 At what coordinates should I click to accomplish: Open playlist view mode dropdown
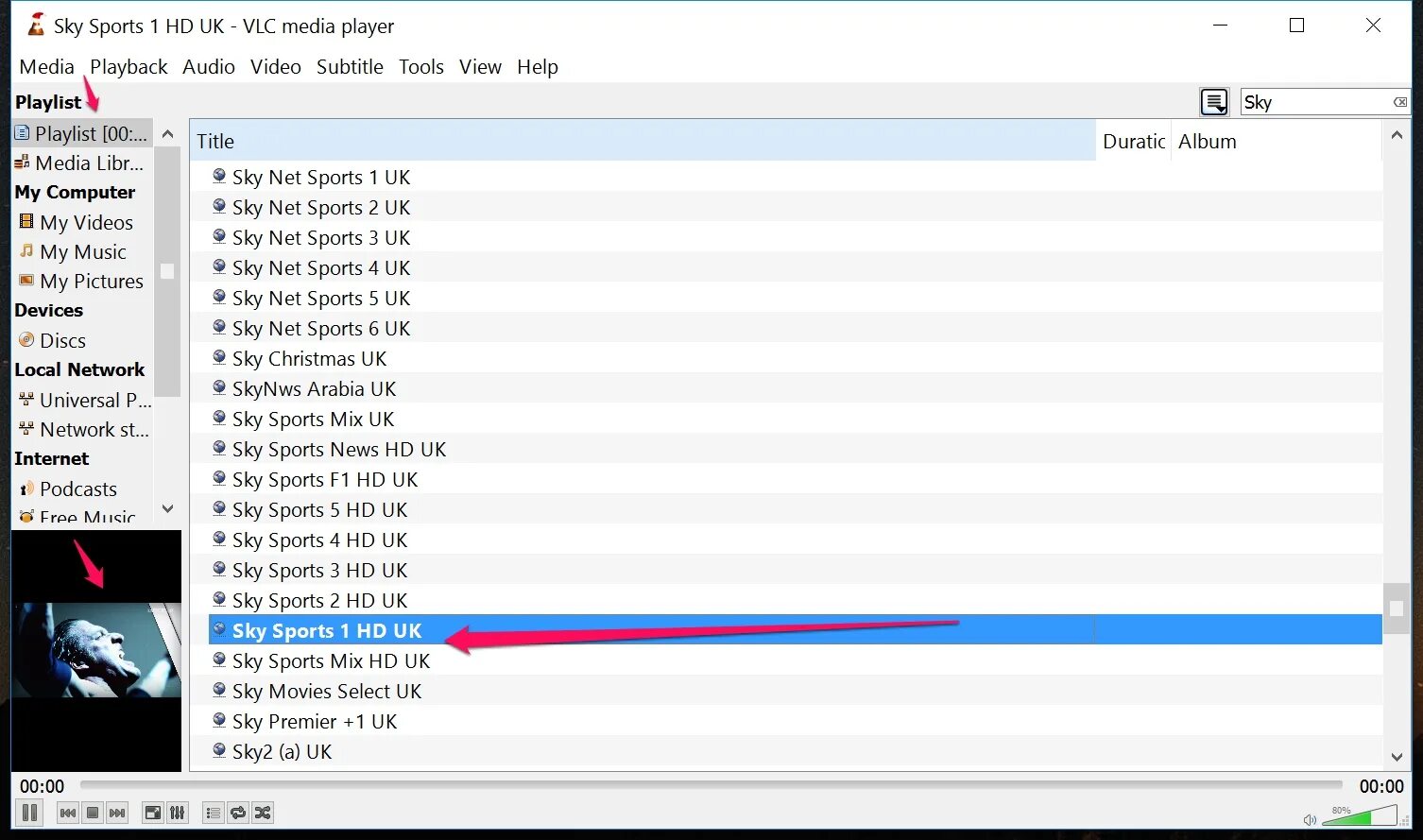click(x=1214, y=102)
